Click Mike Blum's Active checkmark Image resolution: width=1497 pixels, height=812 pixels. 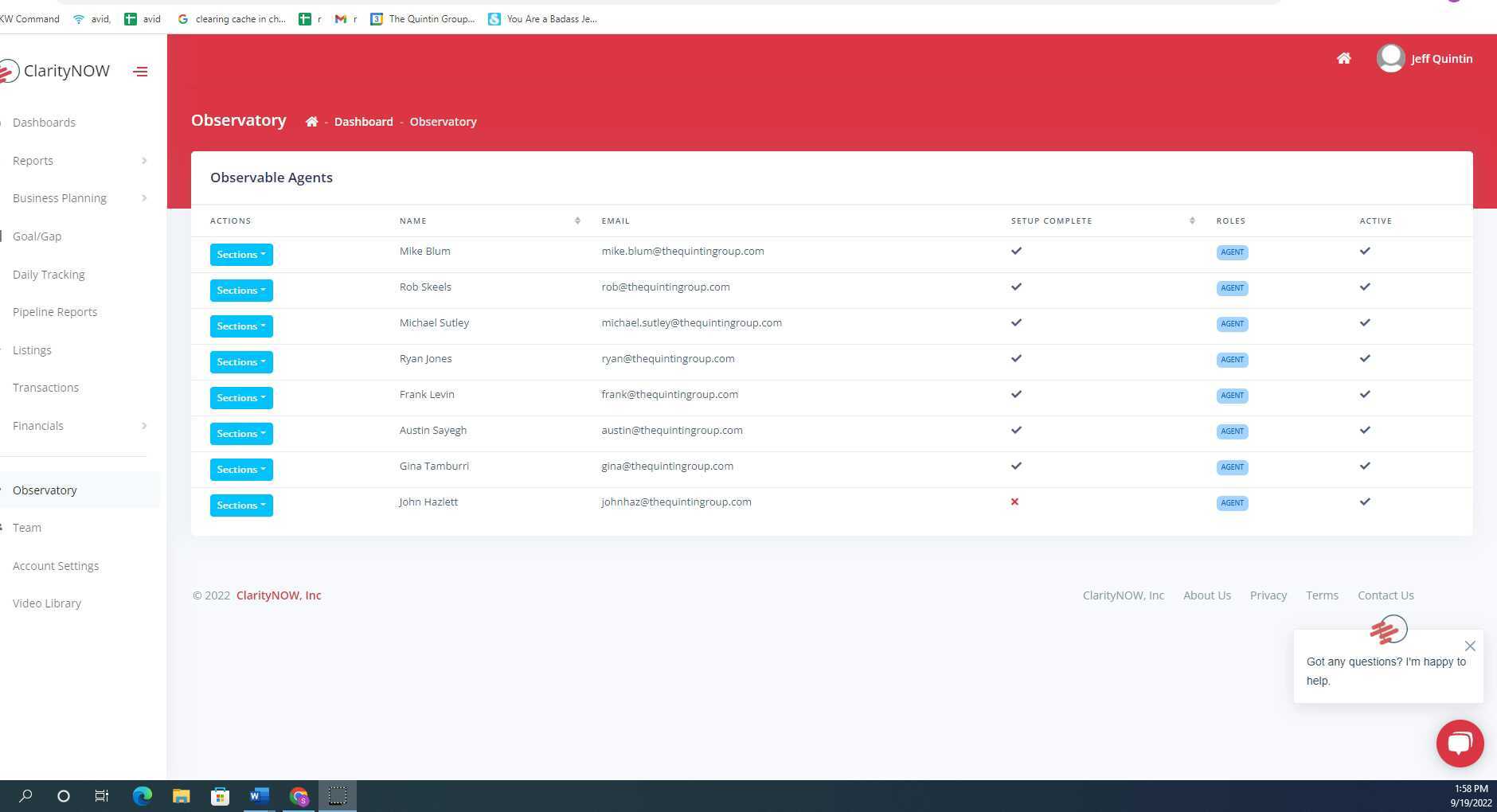pos(1365,251)
